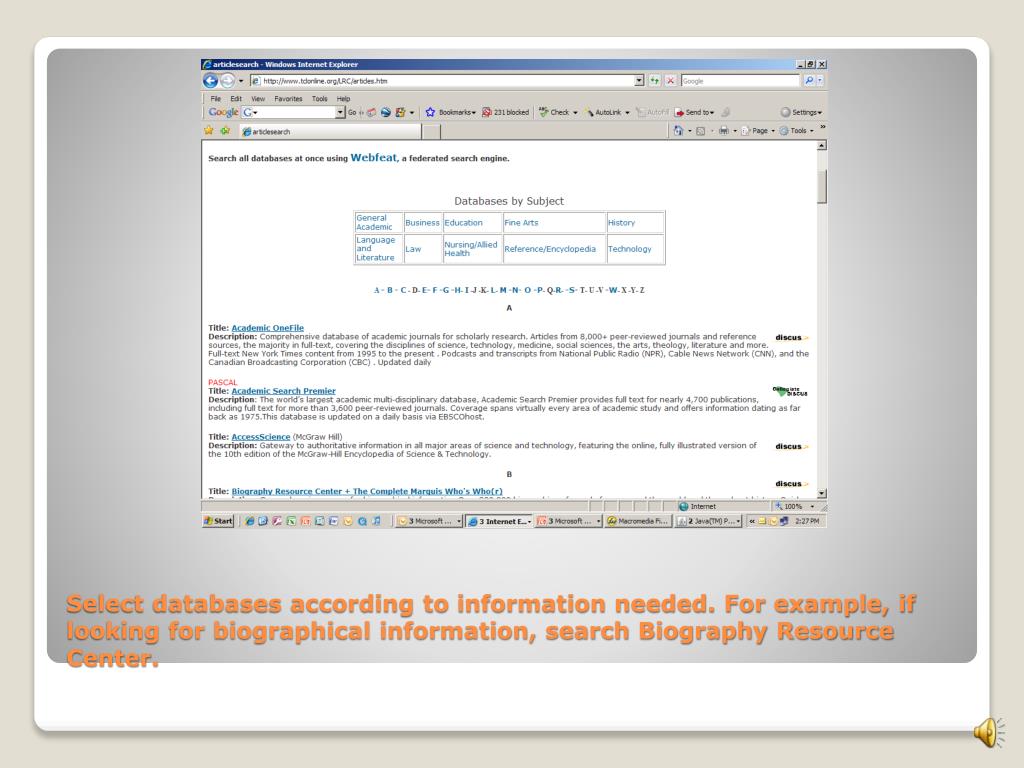1024x768 pixels.
Task: Open the Law subject link
Action: (x=413, y=249)
